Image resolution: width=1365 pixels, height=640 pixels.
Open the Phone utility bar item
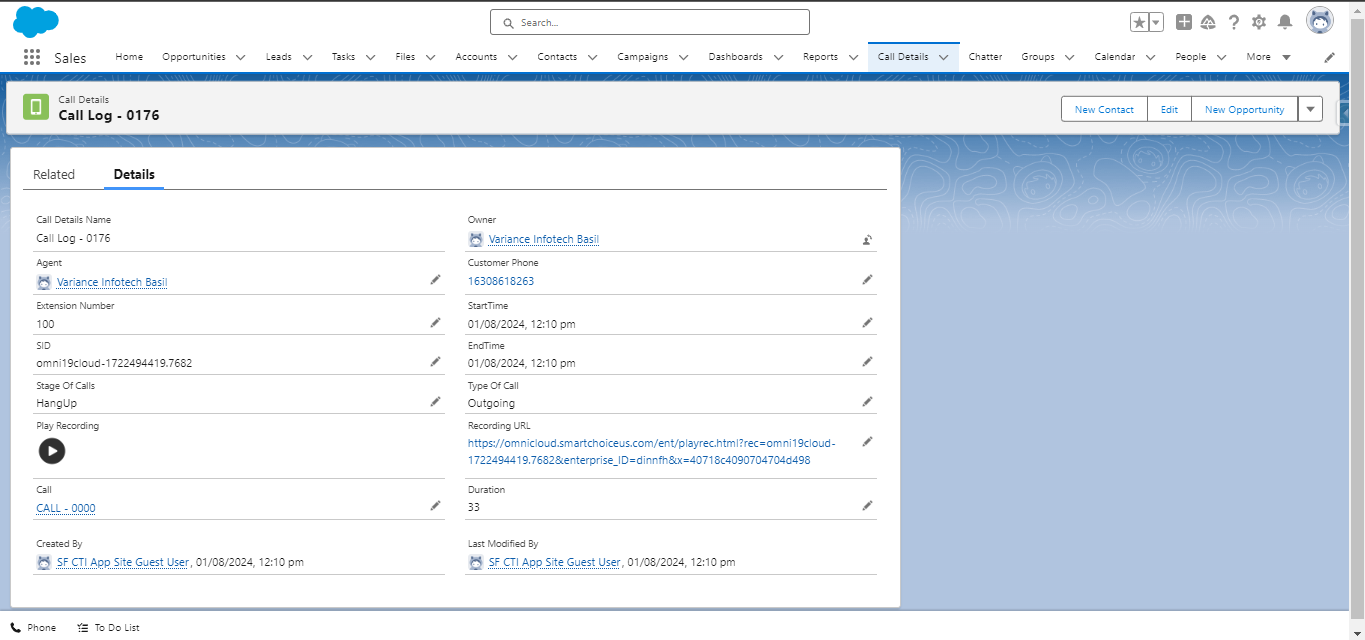point(33,628)
